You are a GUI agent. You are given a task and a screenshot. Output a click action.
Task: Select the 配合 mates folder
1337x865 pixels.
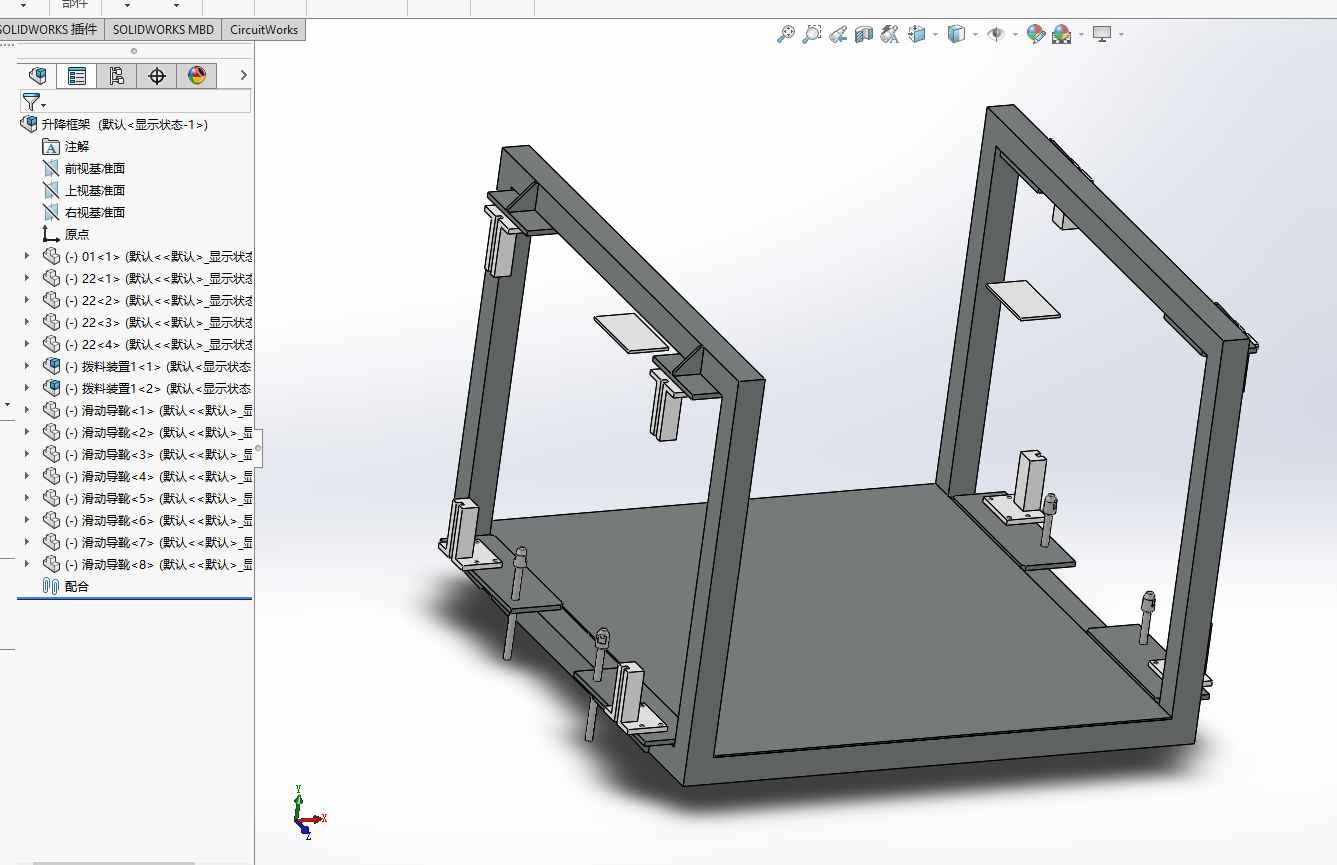coord(66,587)
